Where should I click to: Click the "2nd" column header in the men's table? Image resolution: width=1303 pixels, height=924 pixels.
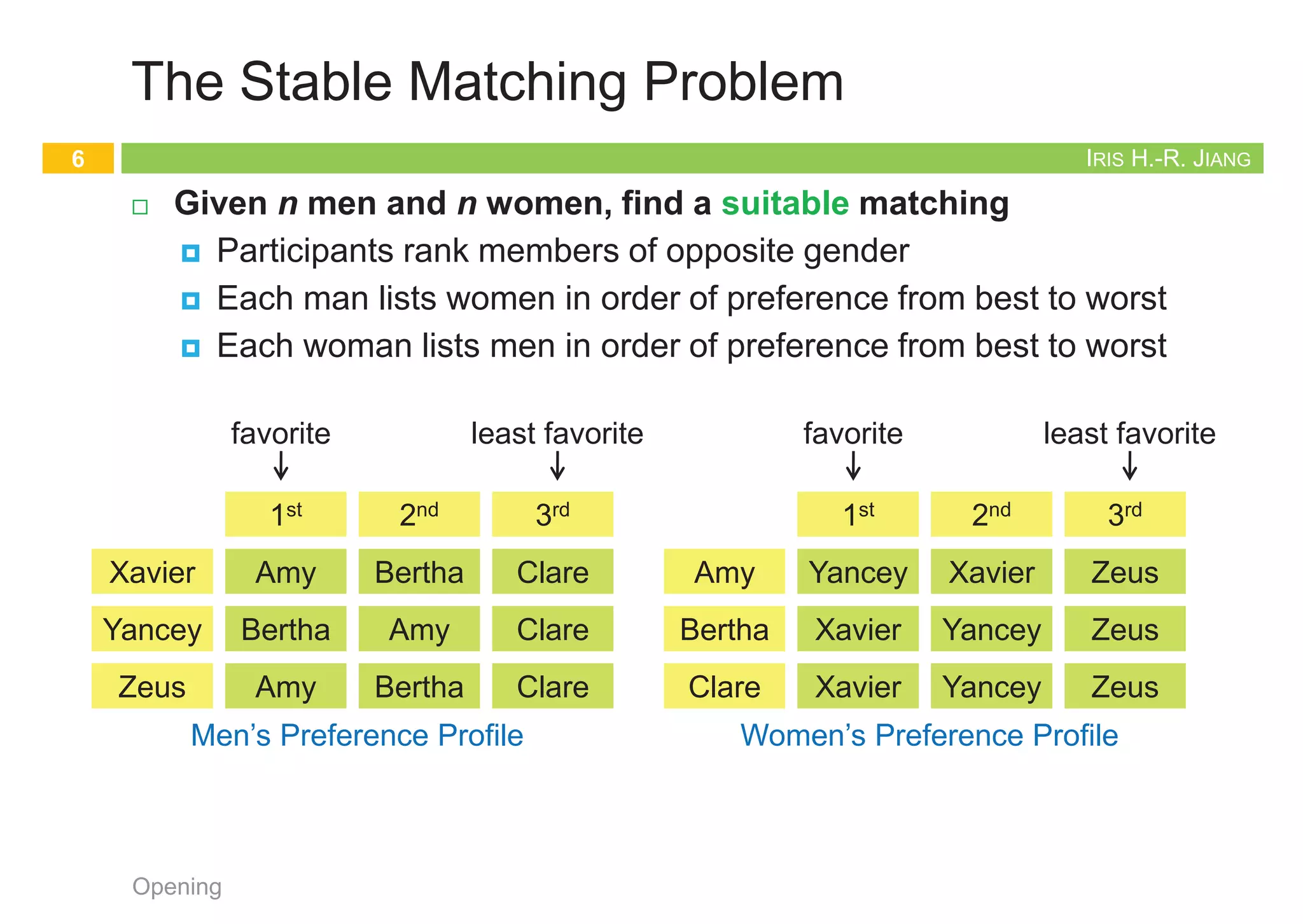click(x=419, y=514)
